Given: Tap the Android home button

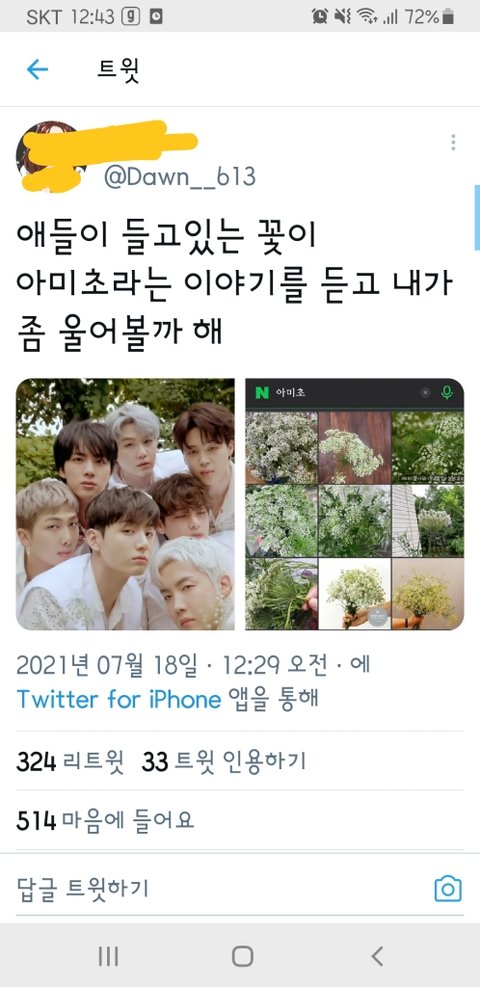Looking at the screenshot, I should coord(243,956).
